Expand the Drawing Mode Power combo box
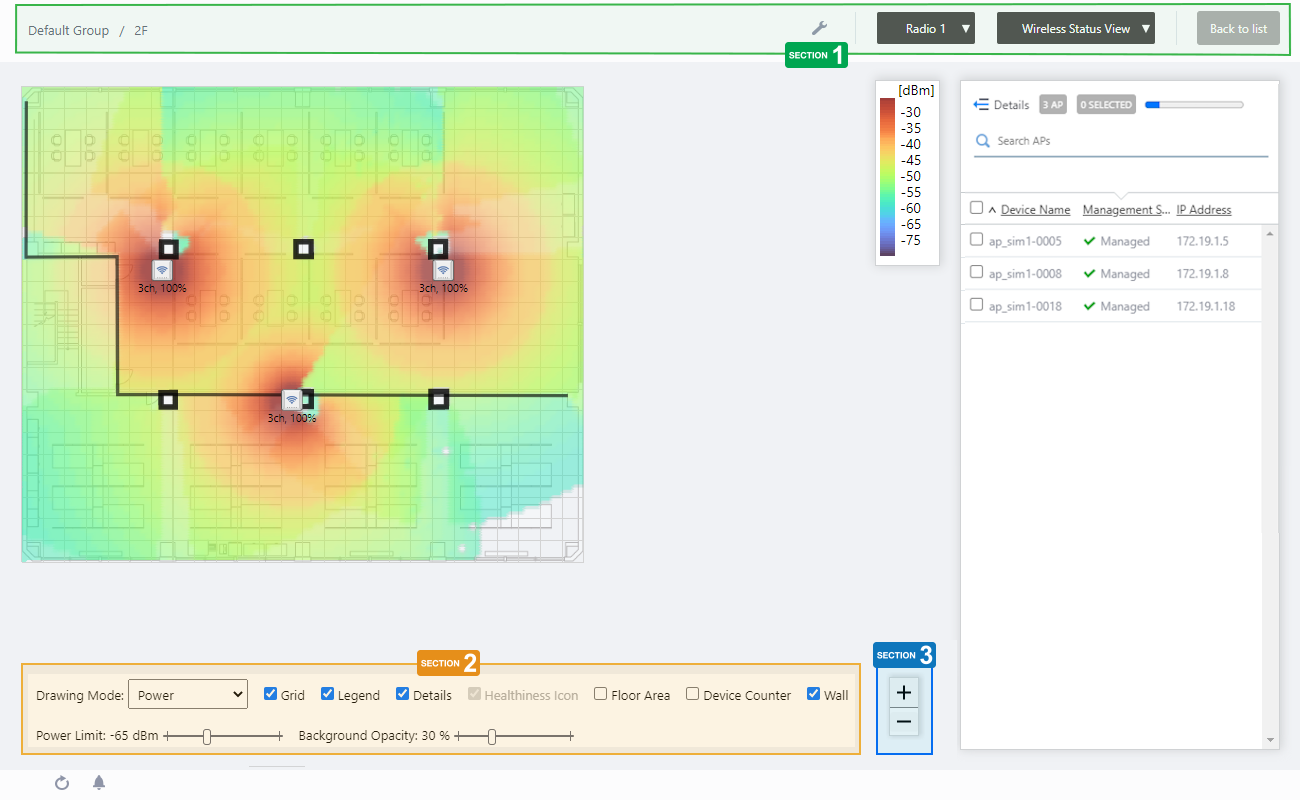Viewport: 1300px width, 800px height. pyautogui.click(x=188, y=694)
